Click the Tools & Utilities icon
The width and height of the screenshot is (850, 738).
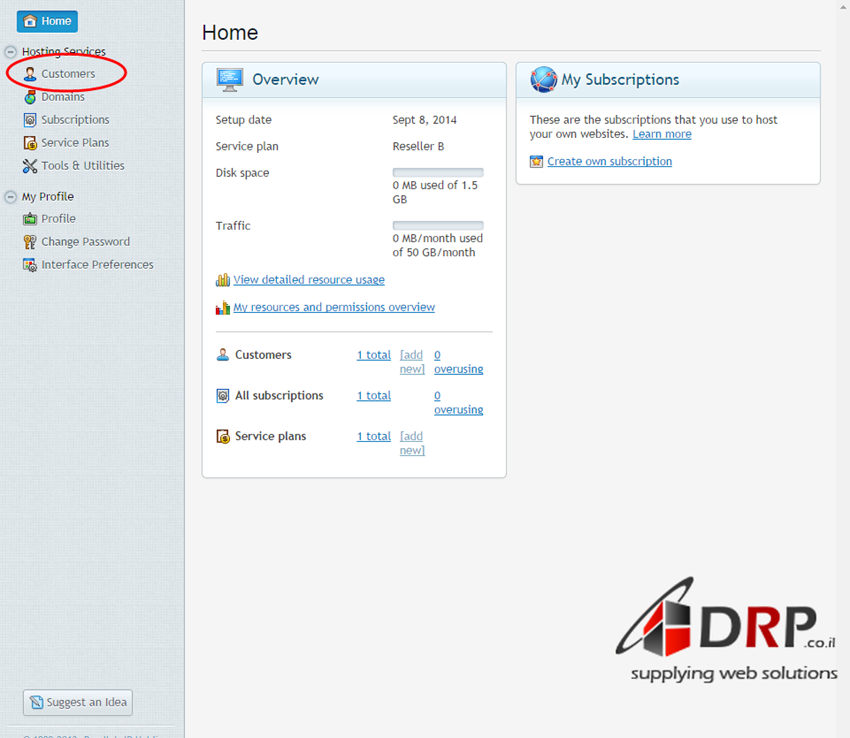point(30,166)
